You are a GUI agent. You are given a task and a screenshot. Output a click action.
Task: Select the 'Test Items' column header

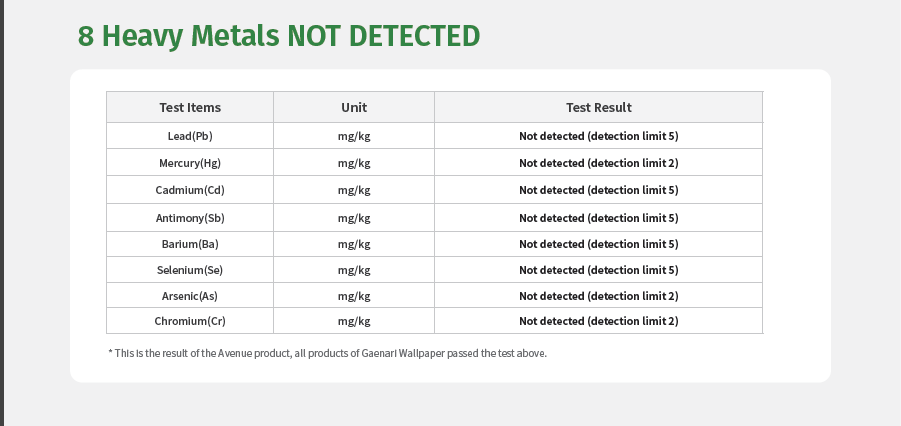coord(190,107)
